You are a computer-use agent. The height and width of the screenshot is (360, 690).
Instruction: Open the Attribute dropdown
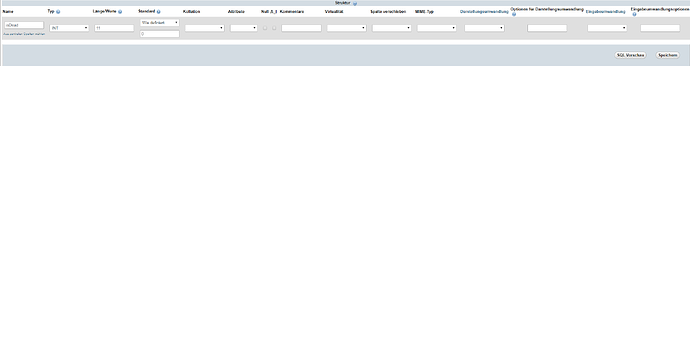[244, 28]
